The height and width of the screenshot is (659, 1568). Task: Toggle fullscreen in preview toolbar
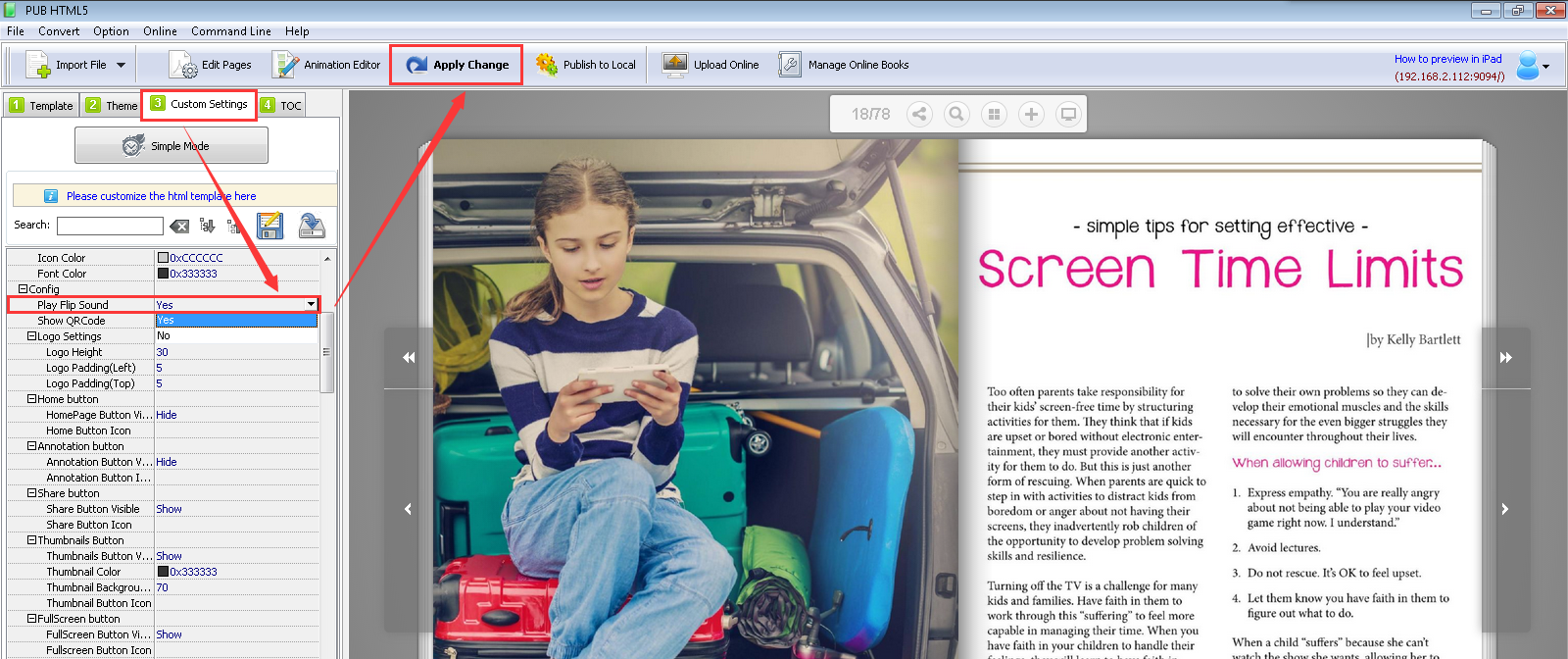coord(1068,114)
